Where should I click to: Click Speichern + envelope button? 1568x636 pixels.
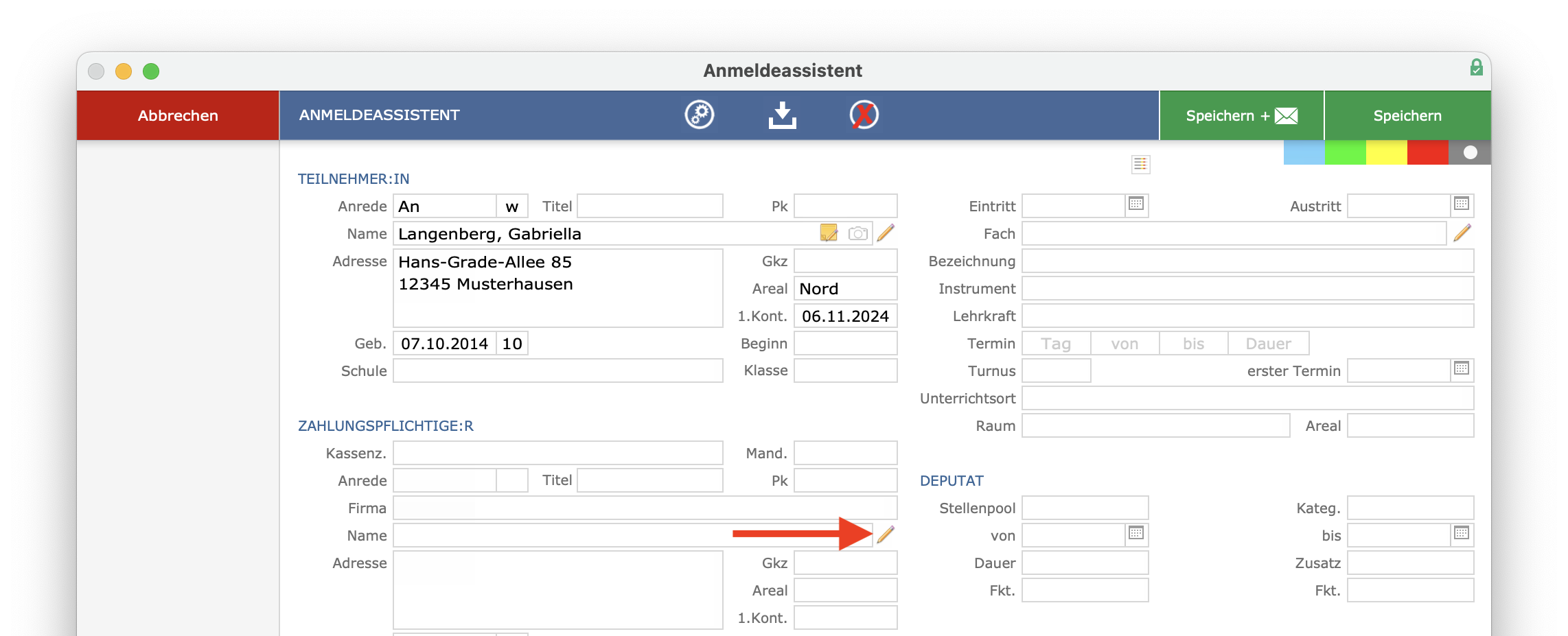[x=1241, y=115]
